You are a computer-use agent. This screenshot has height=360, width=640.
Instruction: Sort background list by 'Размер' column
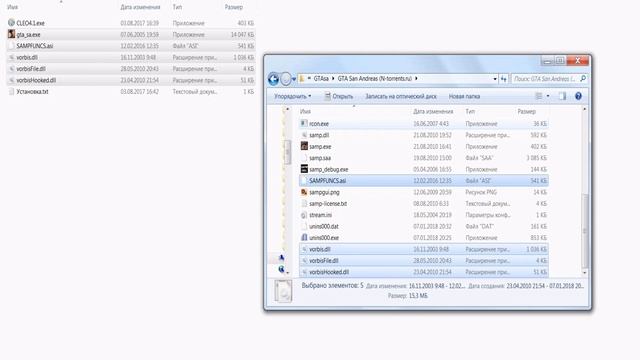tap(234, 7)
